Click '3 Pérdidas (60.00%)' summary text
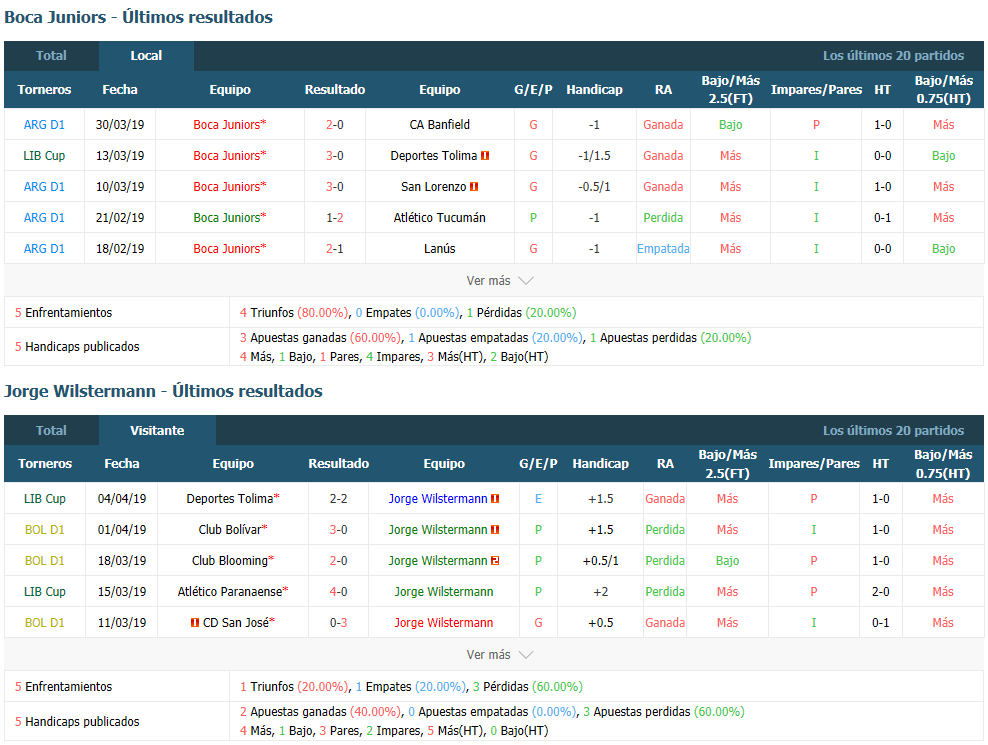 click(x=527, y=686)
